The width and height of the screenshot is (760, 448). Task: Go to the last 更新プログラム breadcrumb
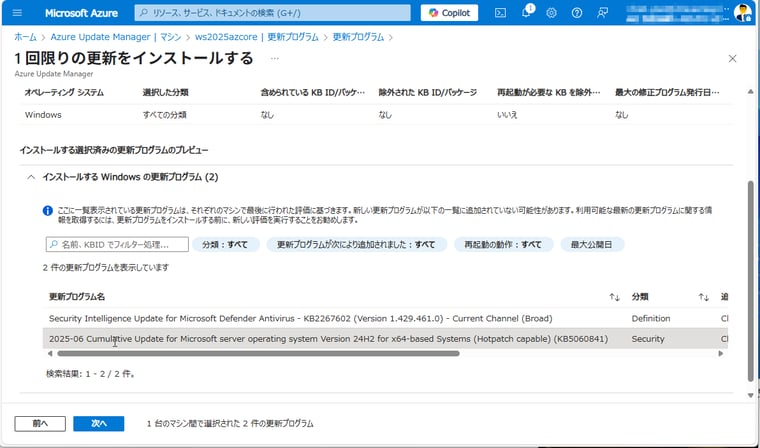(x=358, y=37)
